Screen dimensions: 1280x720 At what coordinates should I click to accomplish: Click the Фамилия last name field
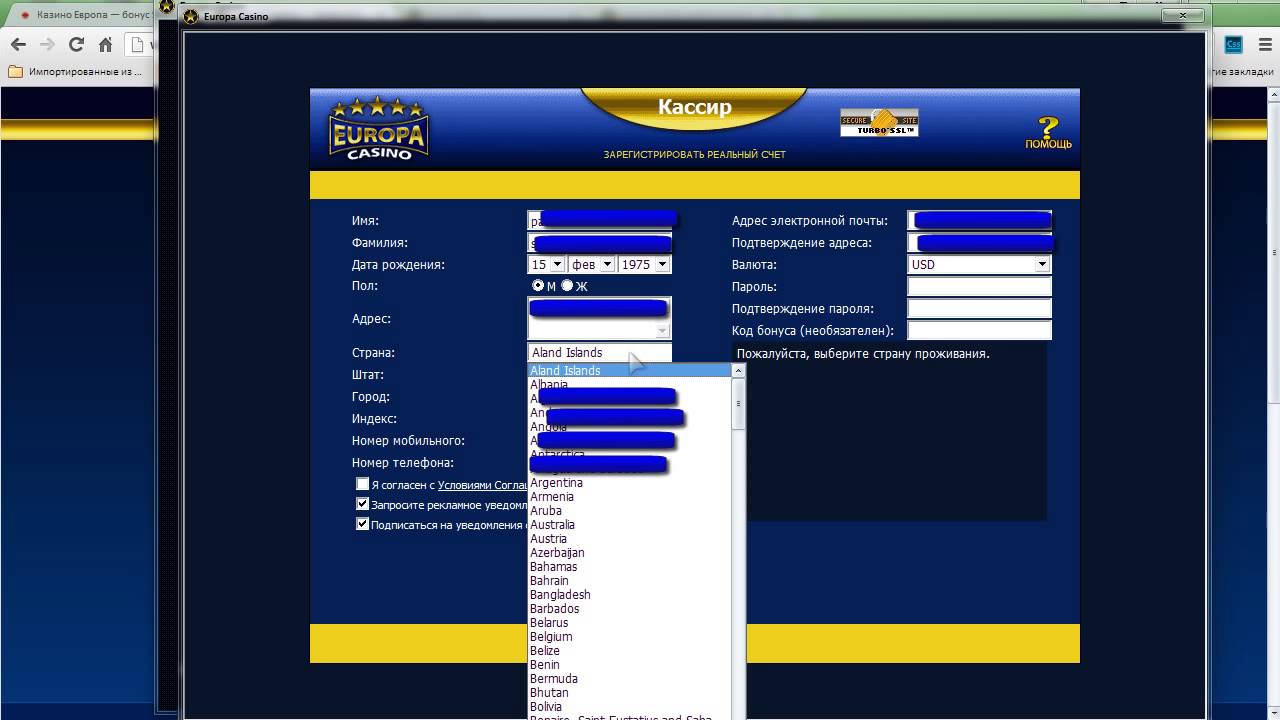tap(599, 243)
